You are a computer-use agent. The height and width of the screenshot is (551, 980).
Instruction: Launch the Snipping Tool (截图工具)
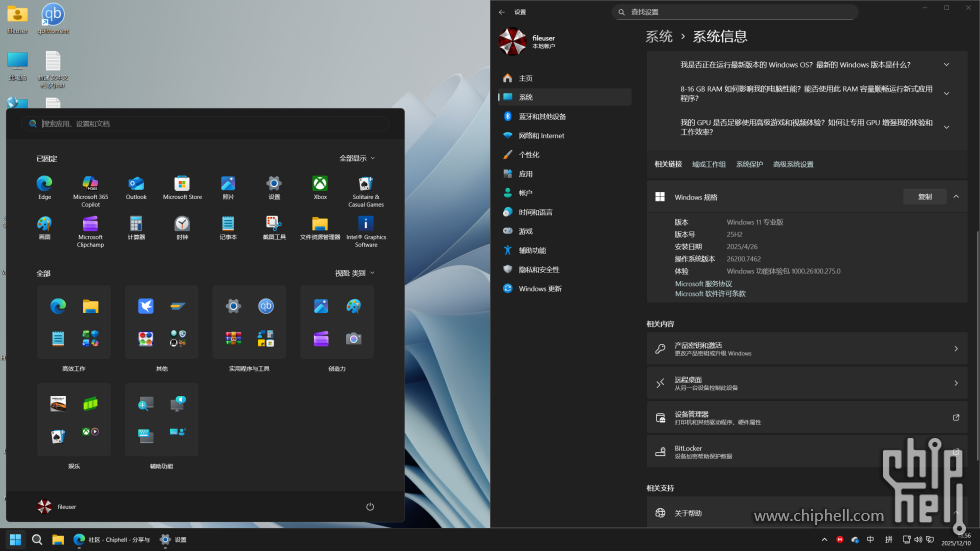(274, 228)
